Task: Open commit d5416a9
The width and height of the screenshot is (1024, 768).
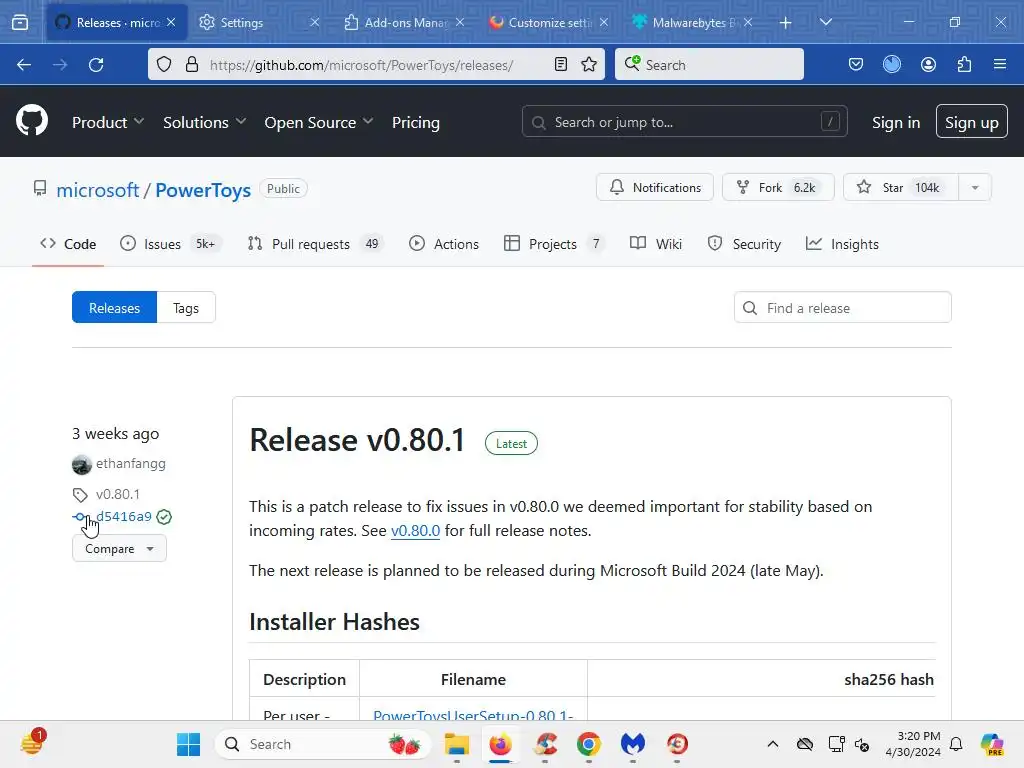Action: click(x=123, y=517)
